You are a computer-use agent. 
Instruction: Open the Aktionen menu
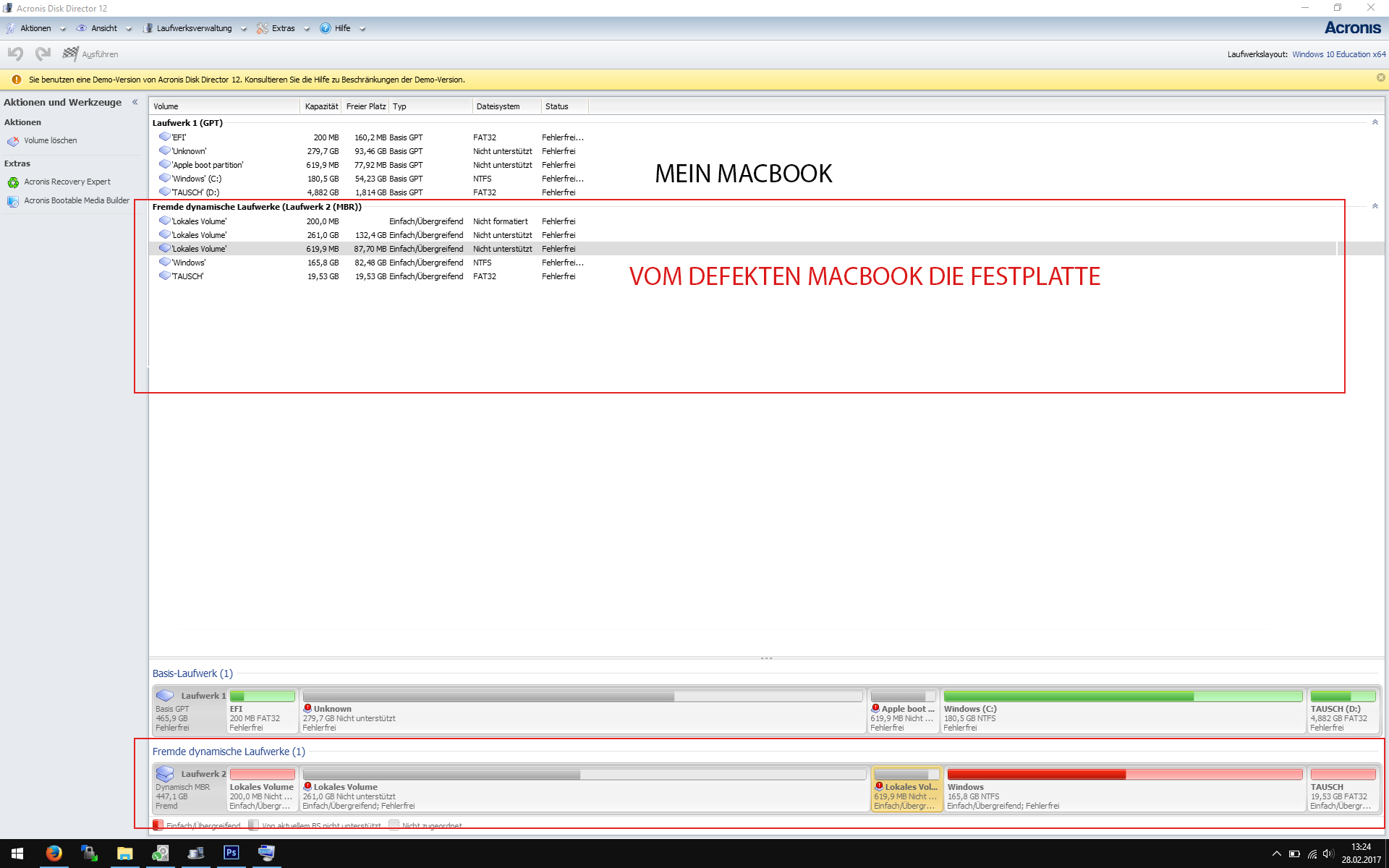35,28
